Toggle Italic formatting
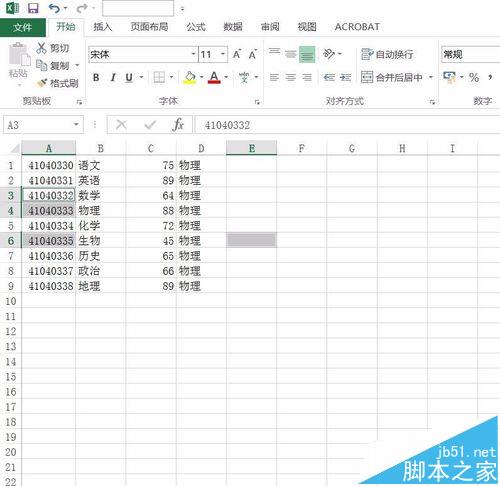The width and height of the screenshot is (500, 486). tap(113, 77)
